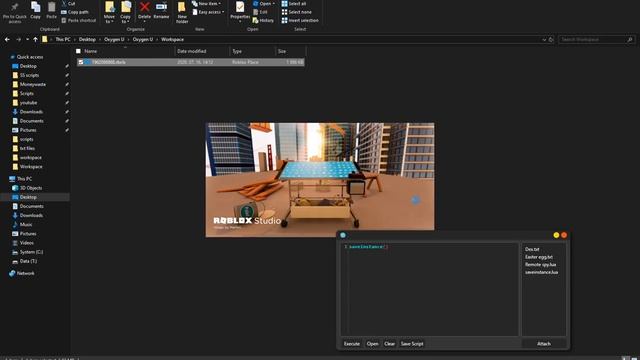The width and height of the screenshot is (640, 360).
Task: Open the recent locations arrow beside forward
Action: coord(27,40)
